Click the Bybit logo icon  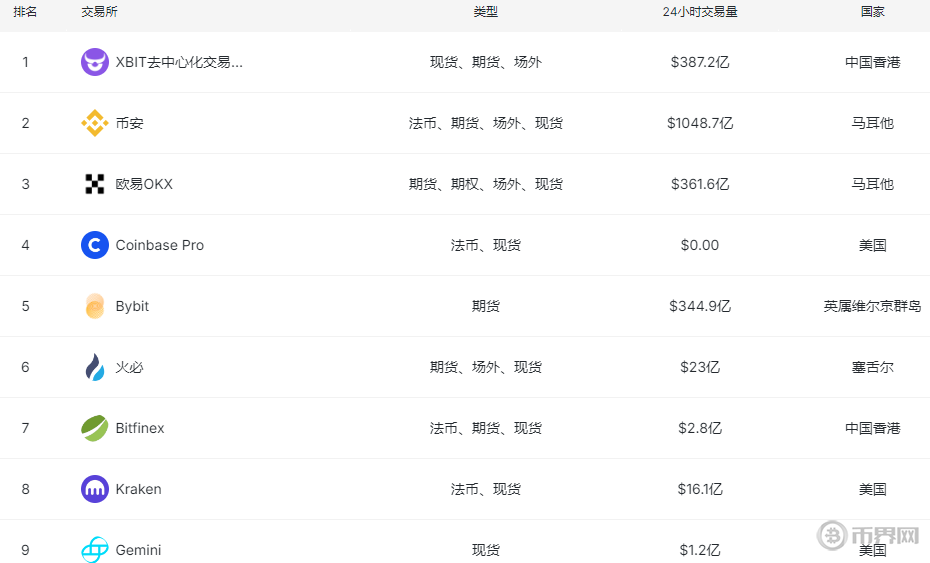click(95, 306)
